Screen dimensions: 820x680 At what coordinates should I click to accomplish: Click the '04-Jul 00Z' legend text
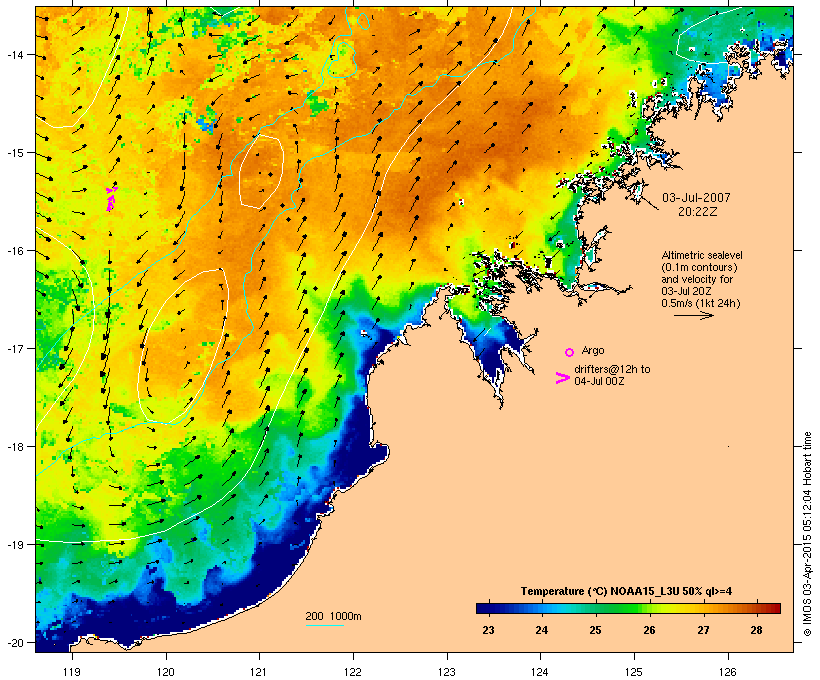(x=599, y=381)
